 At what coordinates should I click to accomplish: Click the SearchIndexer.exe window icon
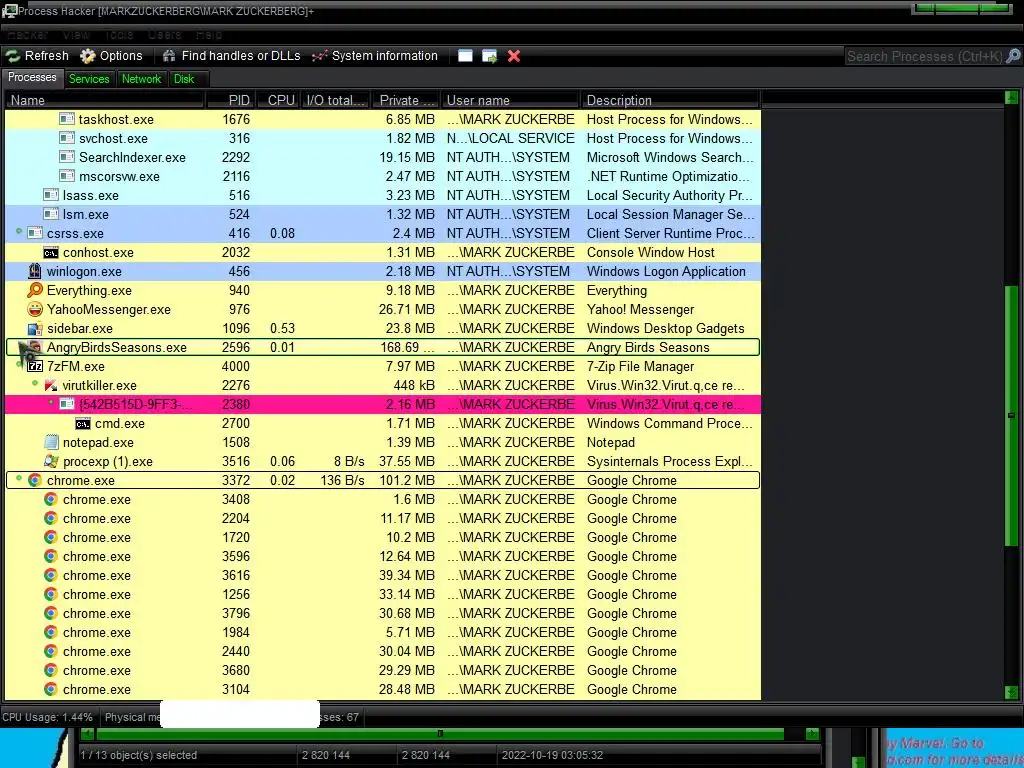click(67, 157)
